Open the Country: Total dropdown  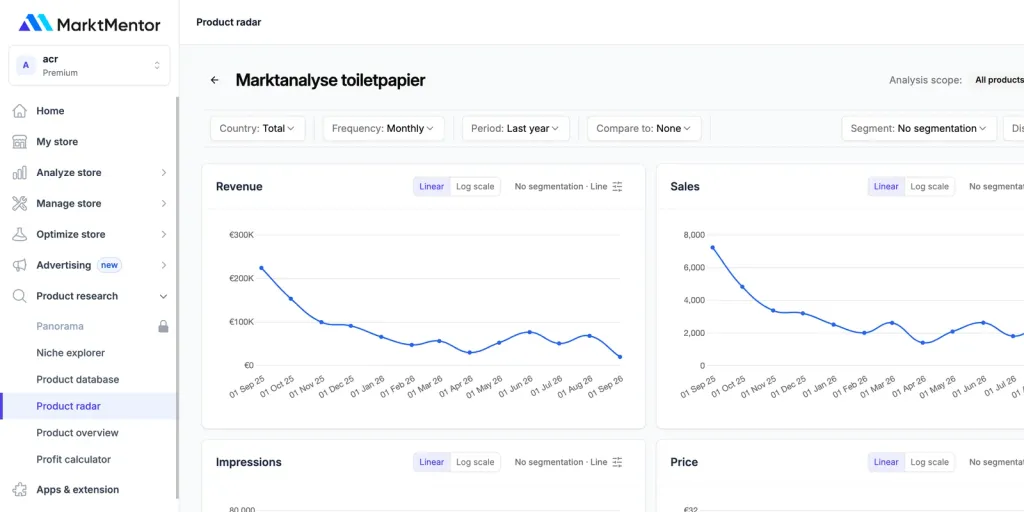click(x=257, y=129)
